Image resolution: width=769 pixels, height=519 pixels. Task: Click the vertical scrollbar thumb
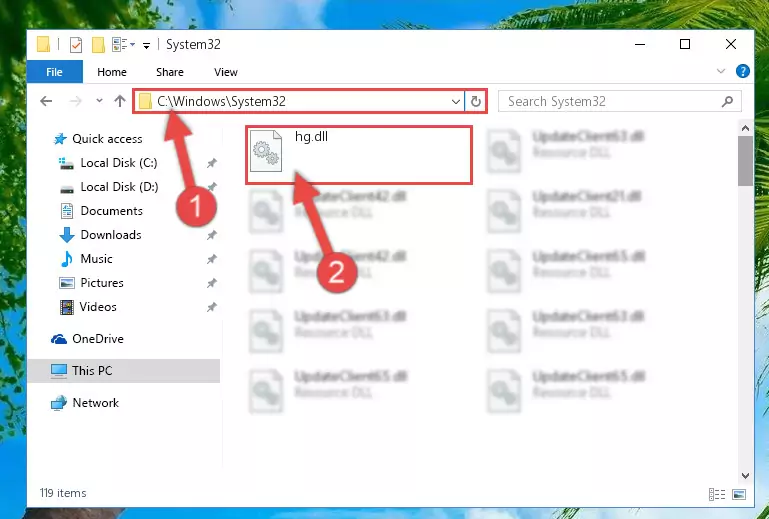point(745,161)
